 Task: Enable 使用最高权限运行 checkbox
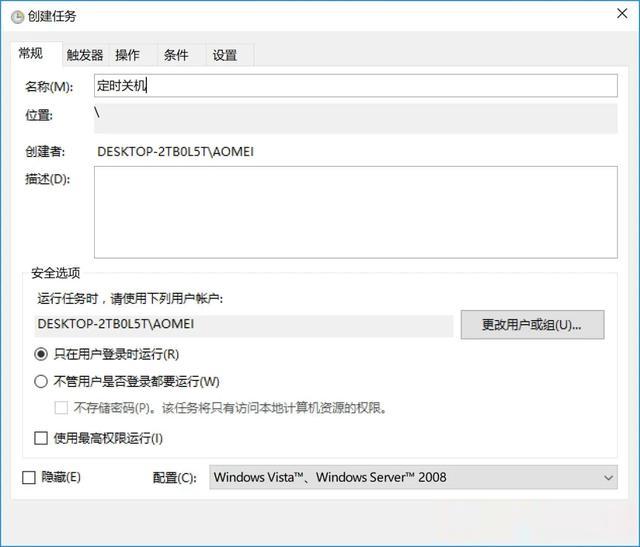41,438
